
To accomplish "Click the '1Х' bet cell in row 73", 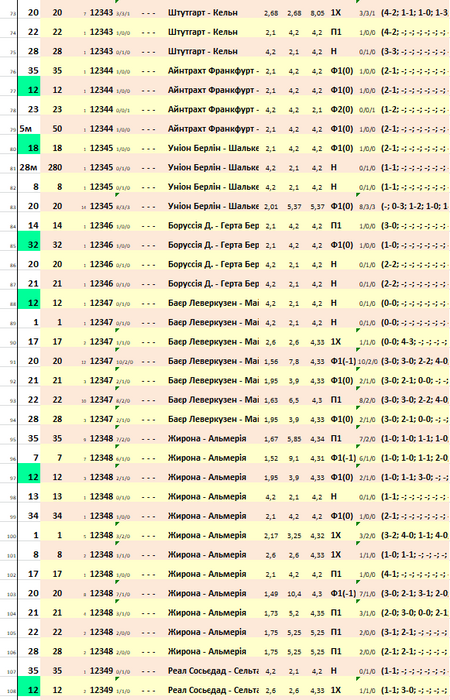I will [336, 13].
